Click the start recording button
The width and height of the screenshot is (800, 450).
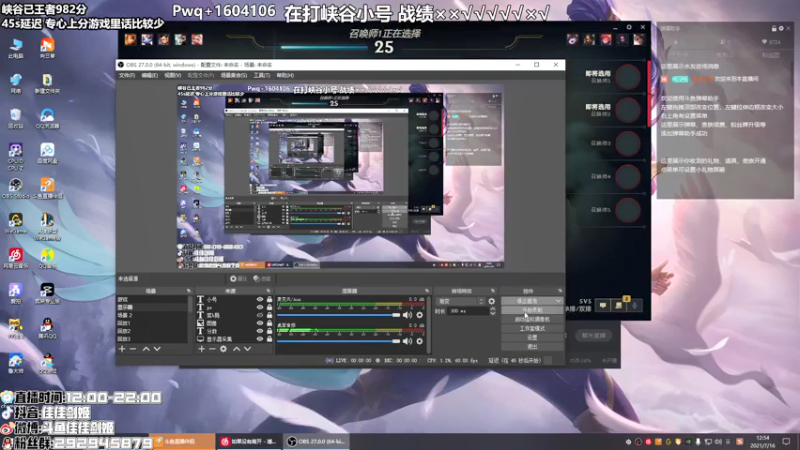(532, 310)
